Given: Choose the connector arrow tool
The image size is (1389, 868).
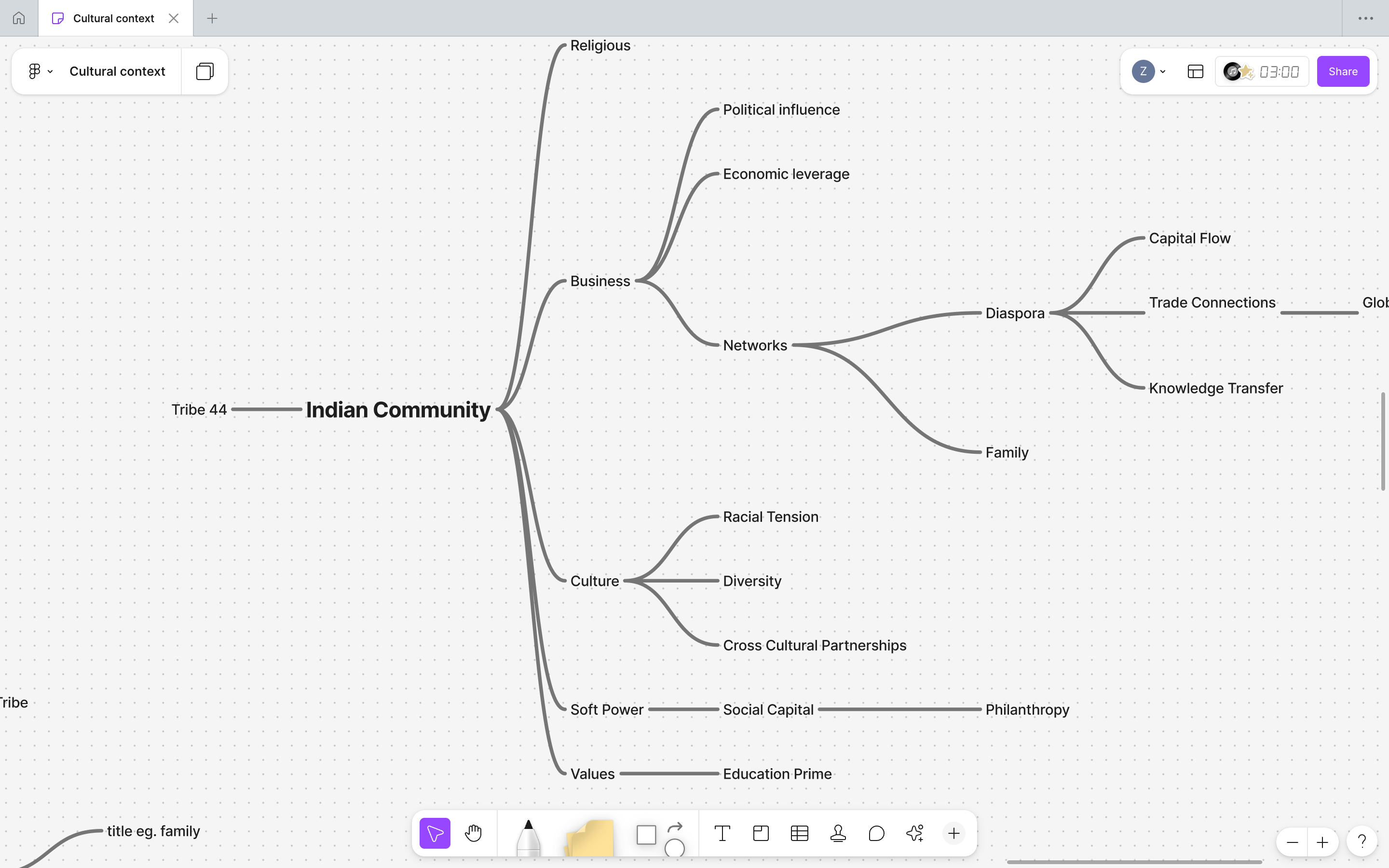Looking at the screenshot, I should tap(675, 827).
